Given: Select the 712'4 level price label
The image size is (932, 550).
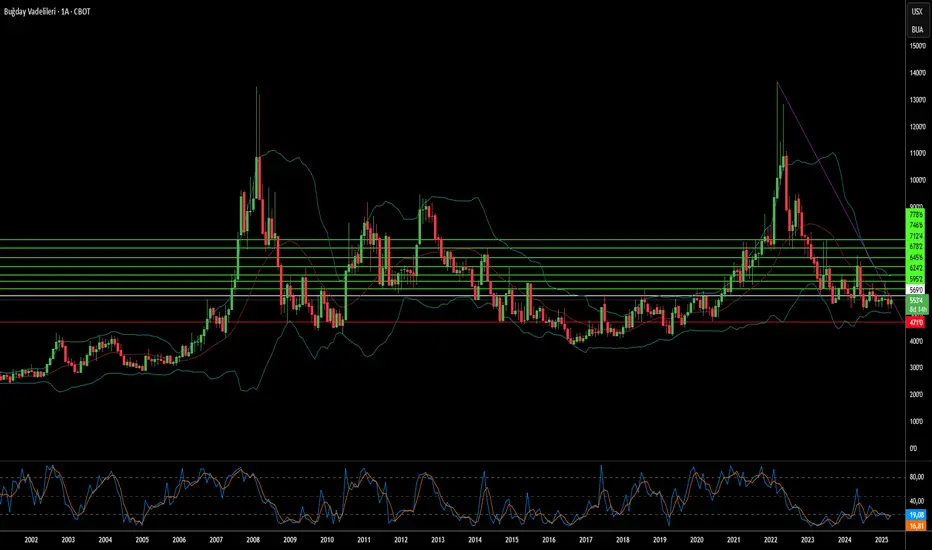Looking at the screenshot, I should pos(915,236).
